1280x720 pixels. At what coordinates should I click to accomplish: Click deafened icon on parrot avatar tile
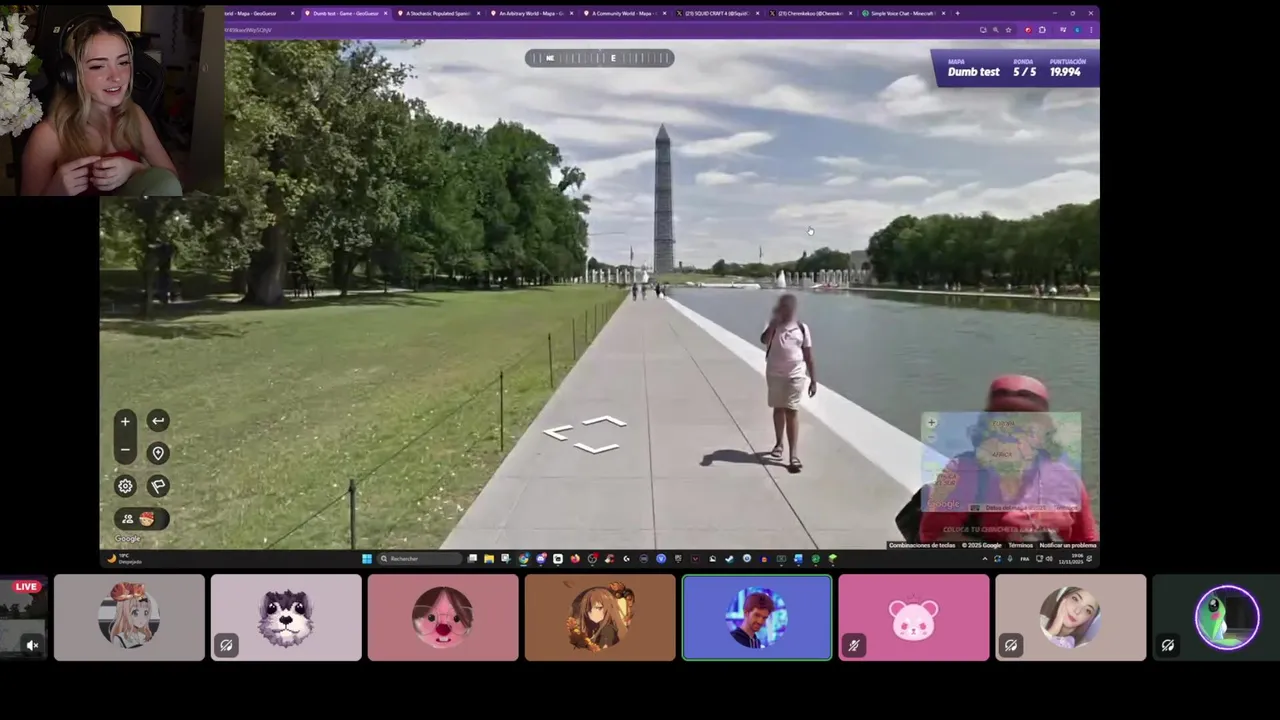[x=1168, y=645]
